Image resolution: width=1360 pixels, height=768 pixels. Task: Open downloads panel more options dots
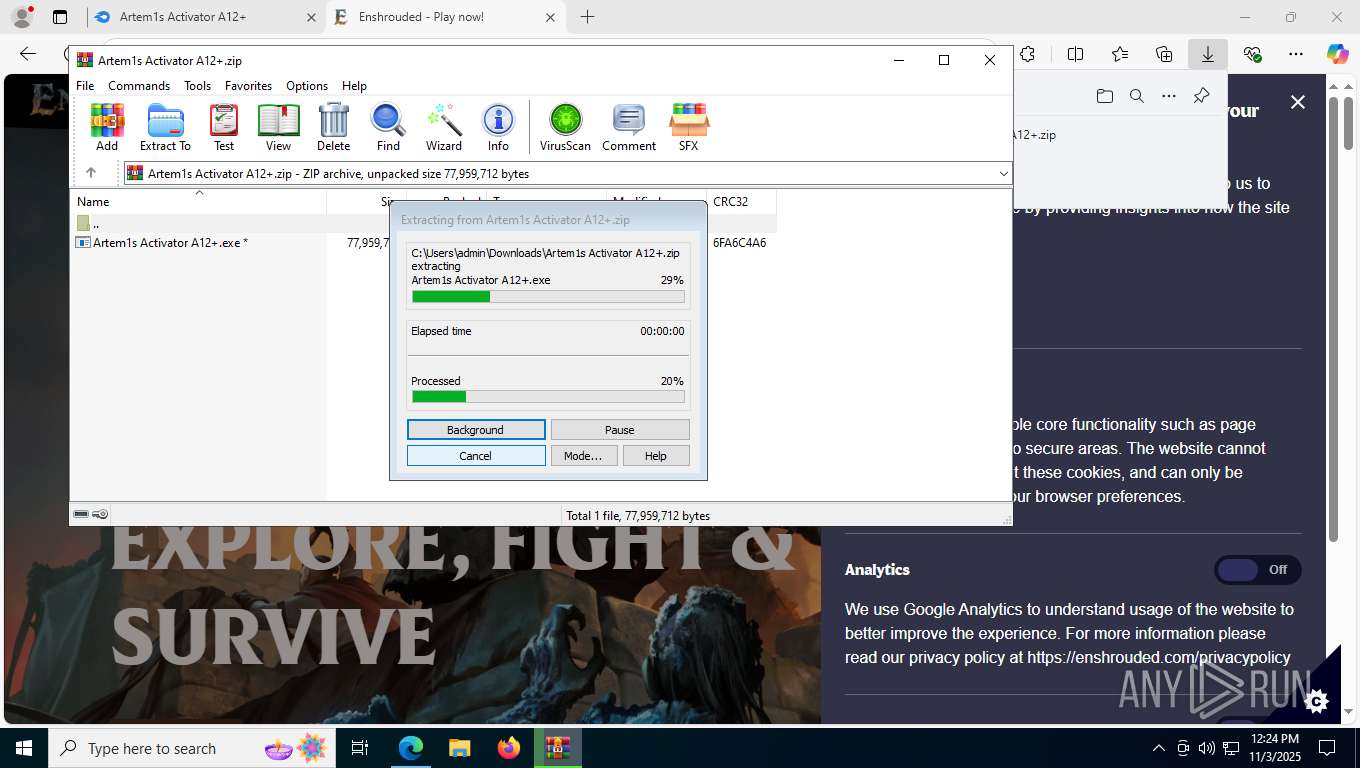tap(1169, 96)
